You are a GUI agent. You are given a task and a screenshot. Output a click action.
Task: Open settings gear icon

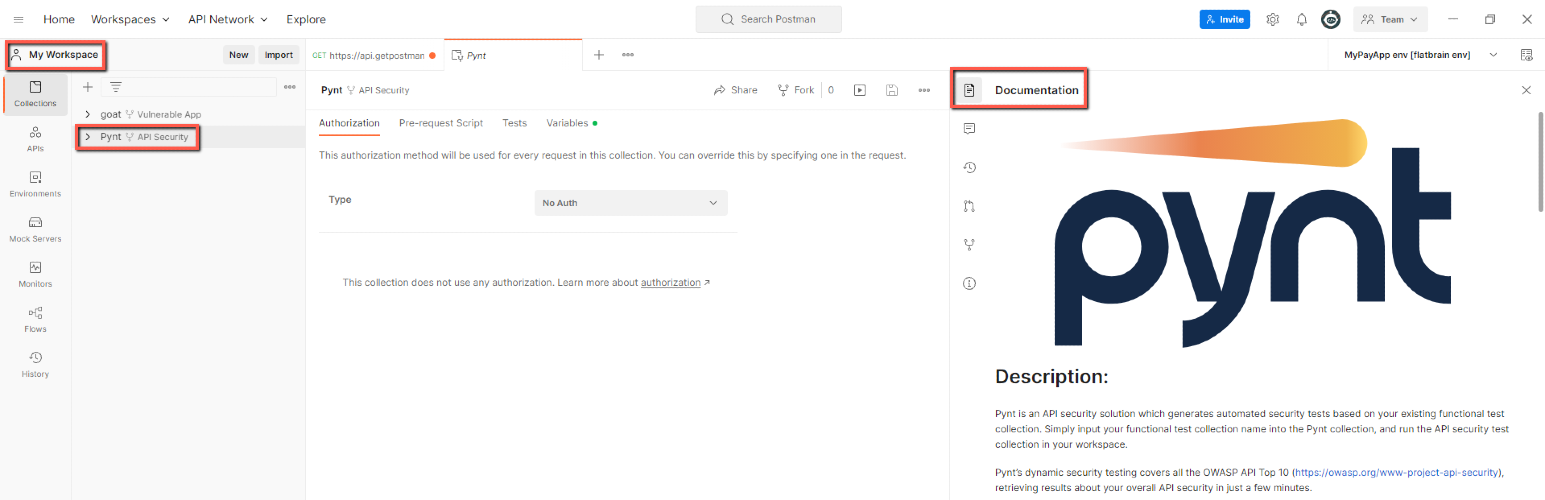coord(1273,19)
